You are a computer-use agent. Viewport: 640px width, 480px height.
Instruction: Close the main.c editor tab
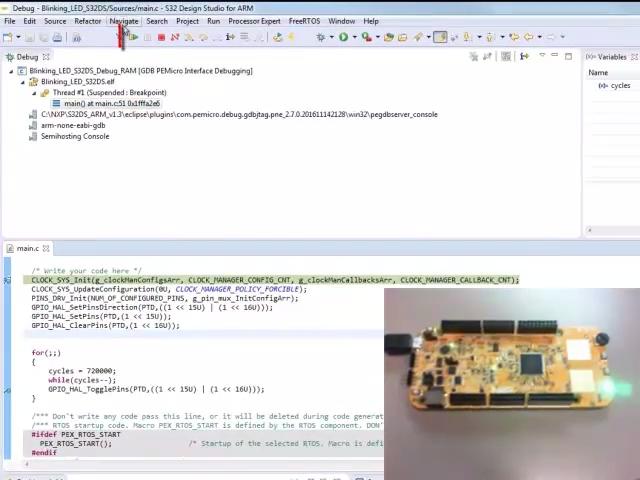coord(46,249)
